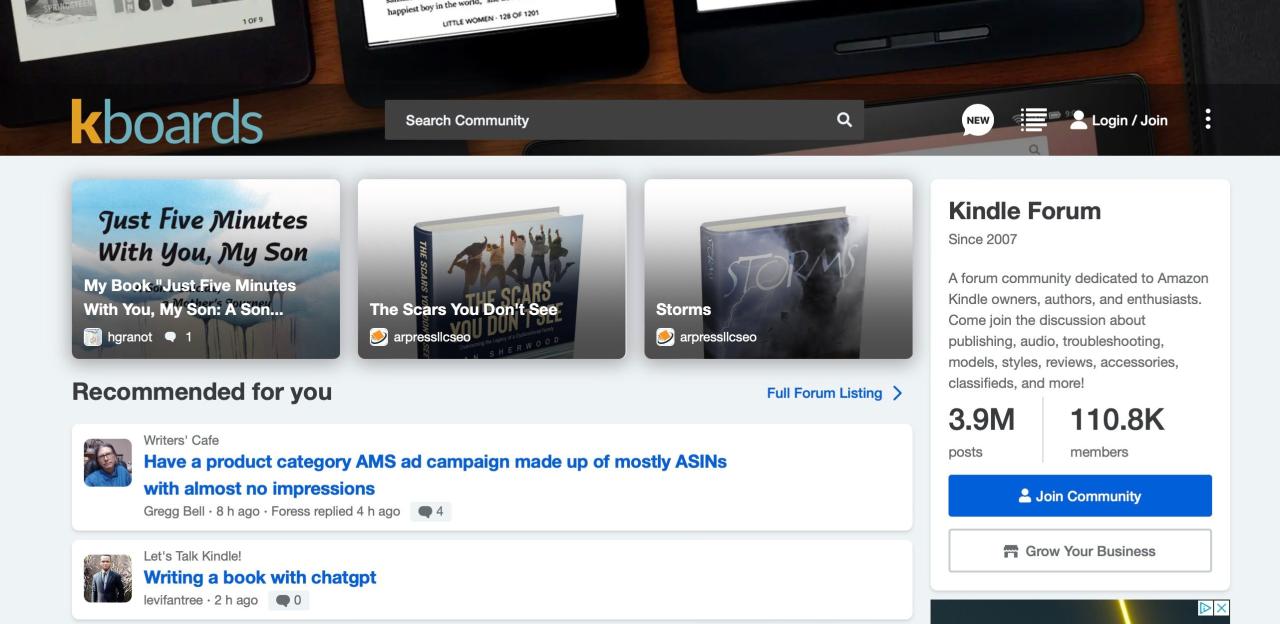Open the Writing a book with chatgpt thread
Viewport: 1280px width, 624px height.
(260, 577)
